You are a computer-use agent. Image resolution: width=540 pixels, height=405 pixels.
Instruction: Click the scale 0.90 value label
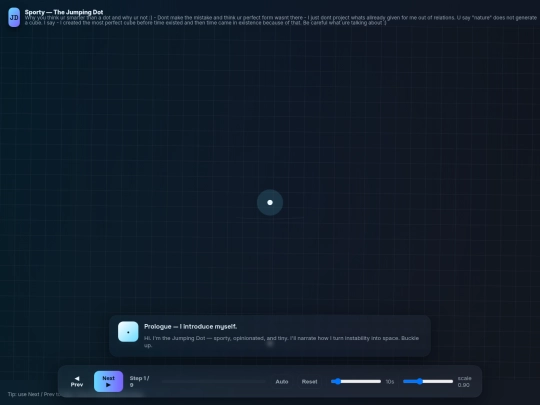tap(464, 382)
